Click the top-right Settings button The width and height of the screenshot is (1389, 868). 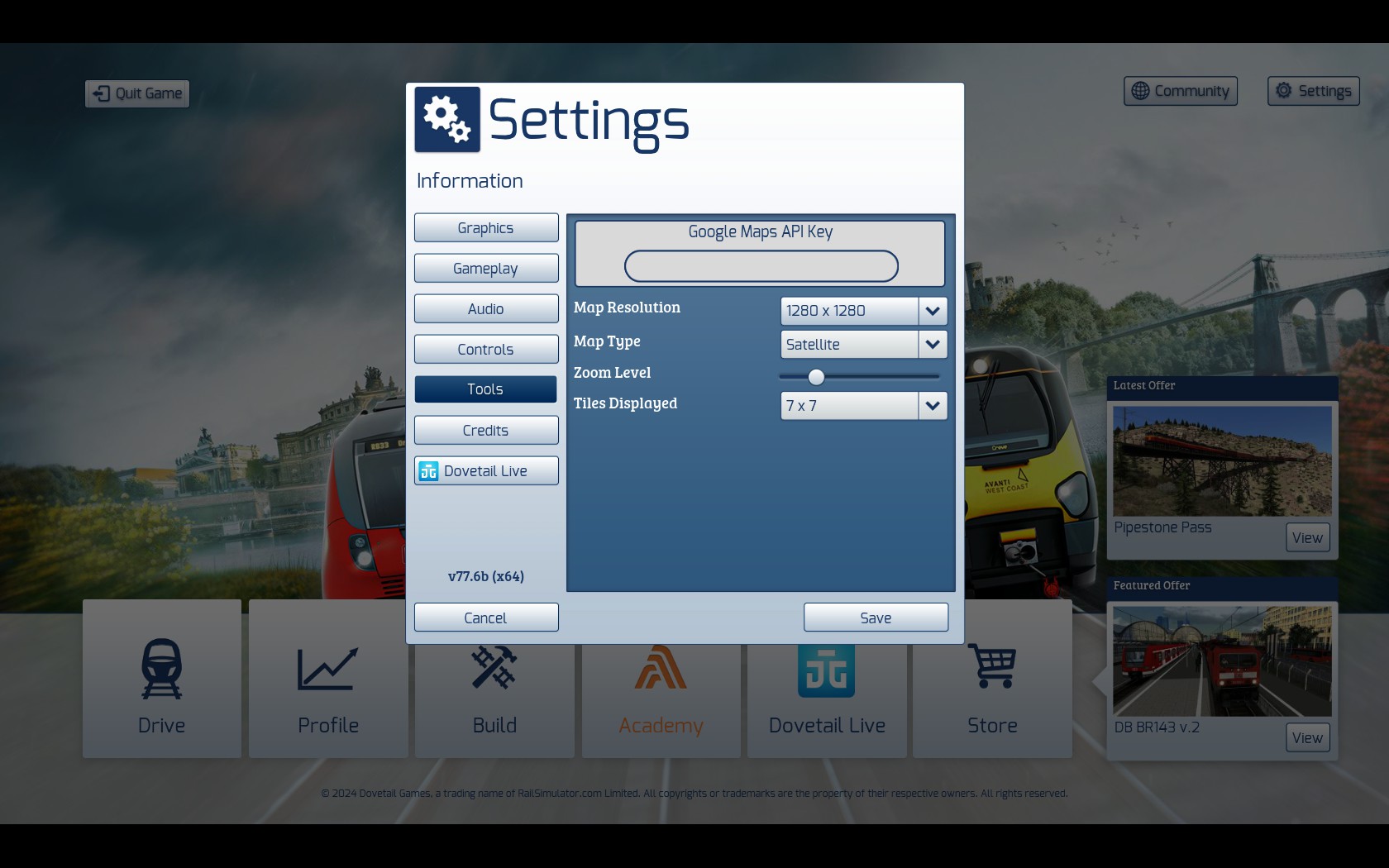pos(1314,91)
